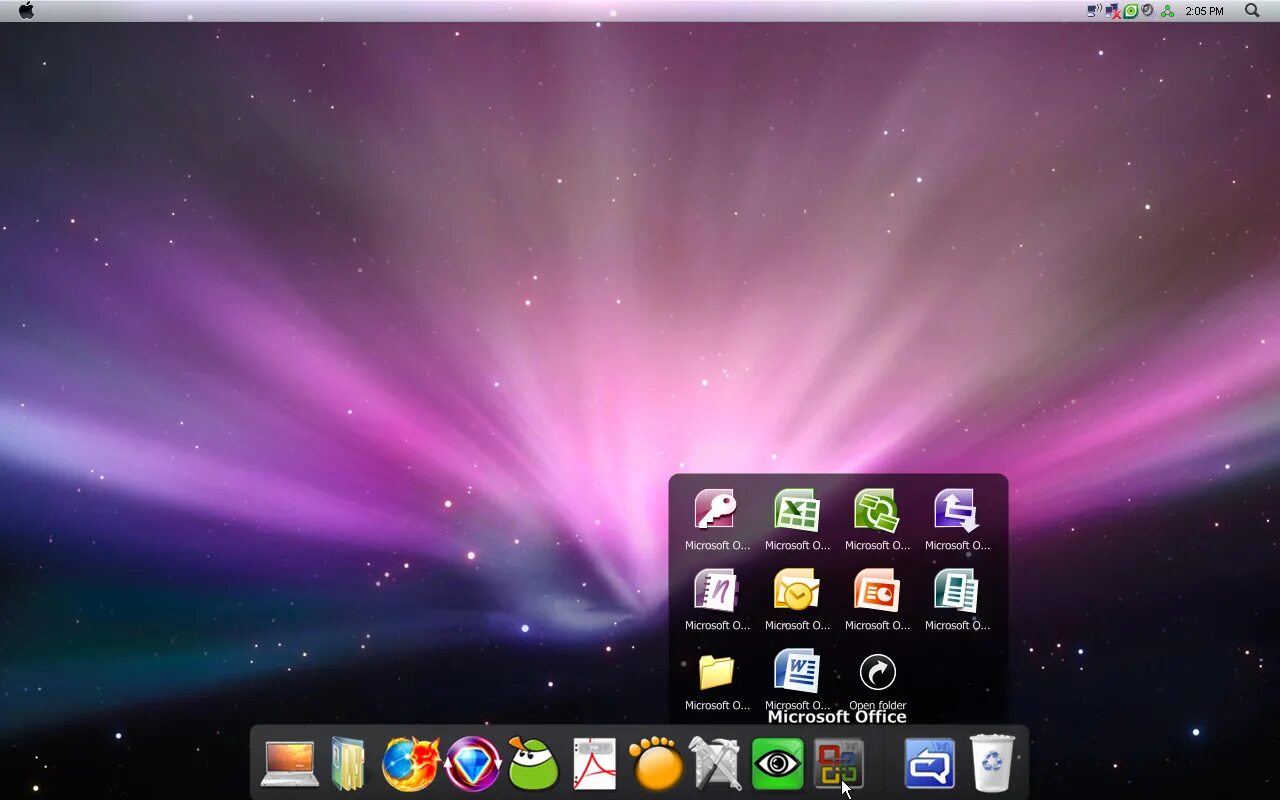Image resolution: width=1280 pixels, height=800 pixels.
Task: Launch Microsoft PowerPoint from the stack
Action: pos(877,590)
